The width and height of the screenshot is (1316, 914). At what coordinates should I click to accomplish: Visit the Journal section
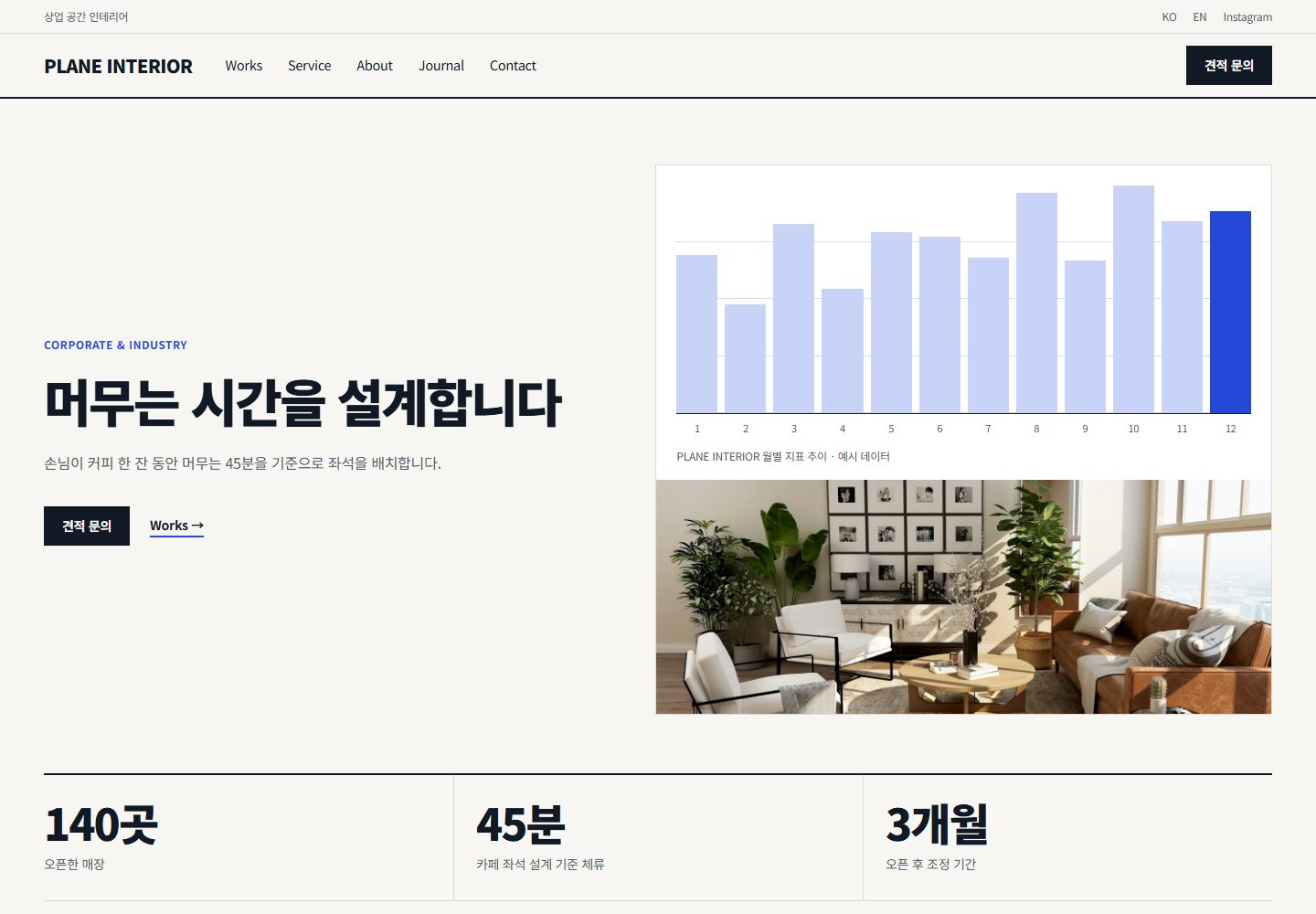point(441,66)
